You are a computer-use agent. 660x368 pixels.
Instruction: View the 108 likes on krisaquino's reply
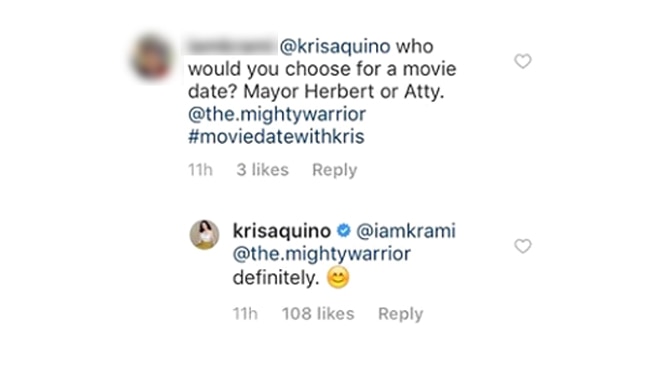(x=318, y=314)
